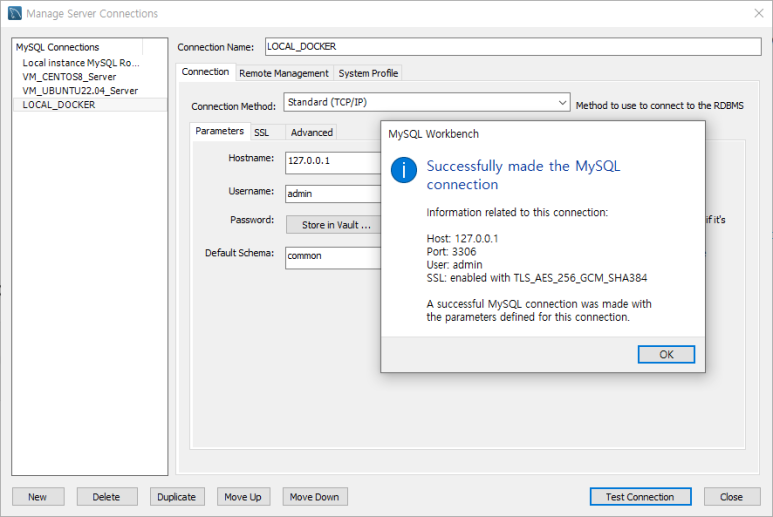This screenshot has height=517, width=773.
Task: Select Local instance MySQL connection in list
Action: pos(81,63)
